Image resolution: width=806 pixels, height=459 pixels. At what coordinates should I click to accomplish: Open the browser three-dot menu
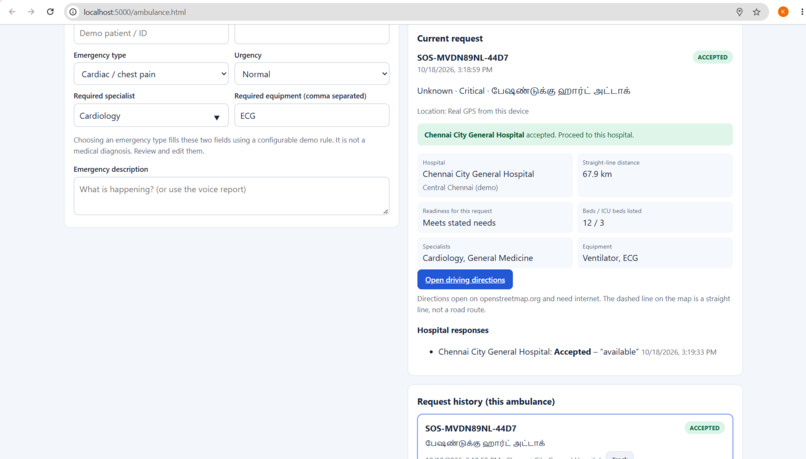click(801, 12)
